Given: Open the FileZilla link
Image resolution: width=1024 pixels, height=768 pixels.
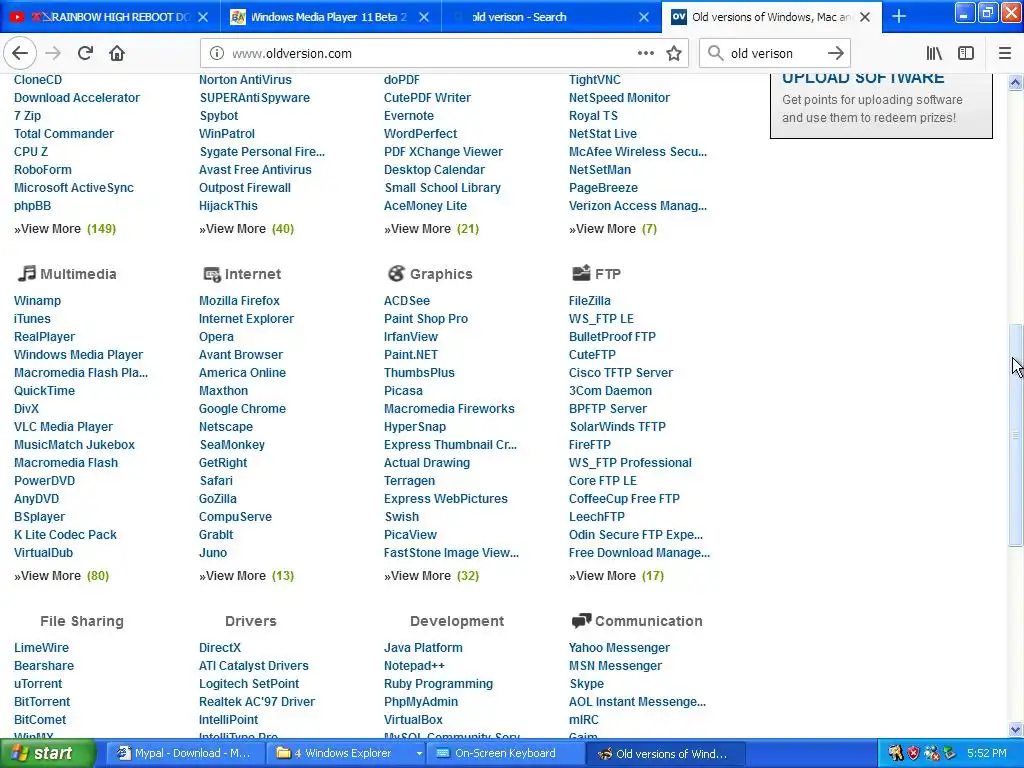Looking at the screenshot, I should pos(590,300).
